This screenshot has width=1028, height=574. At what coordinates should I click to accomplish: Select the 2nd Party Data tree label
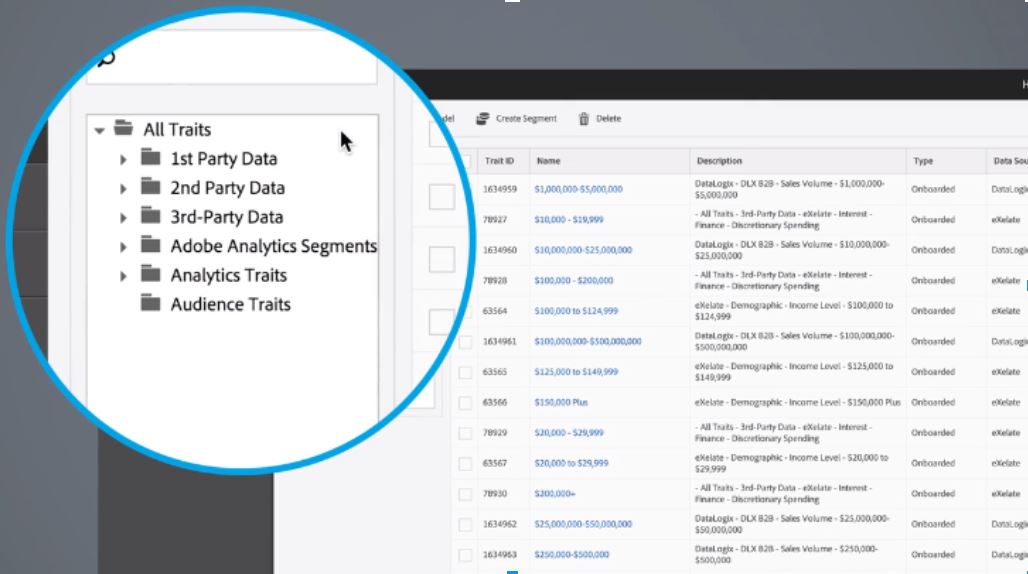(x=227, y=188)
